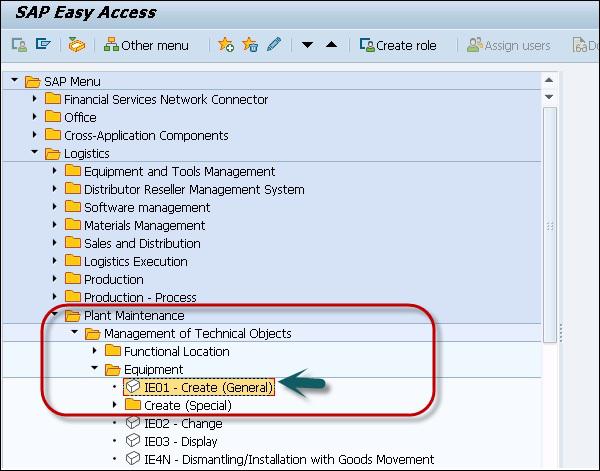This screenshot has width=600, height=471.
Task: Select the Production - Process label
Action: pos(140,297)
